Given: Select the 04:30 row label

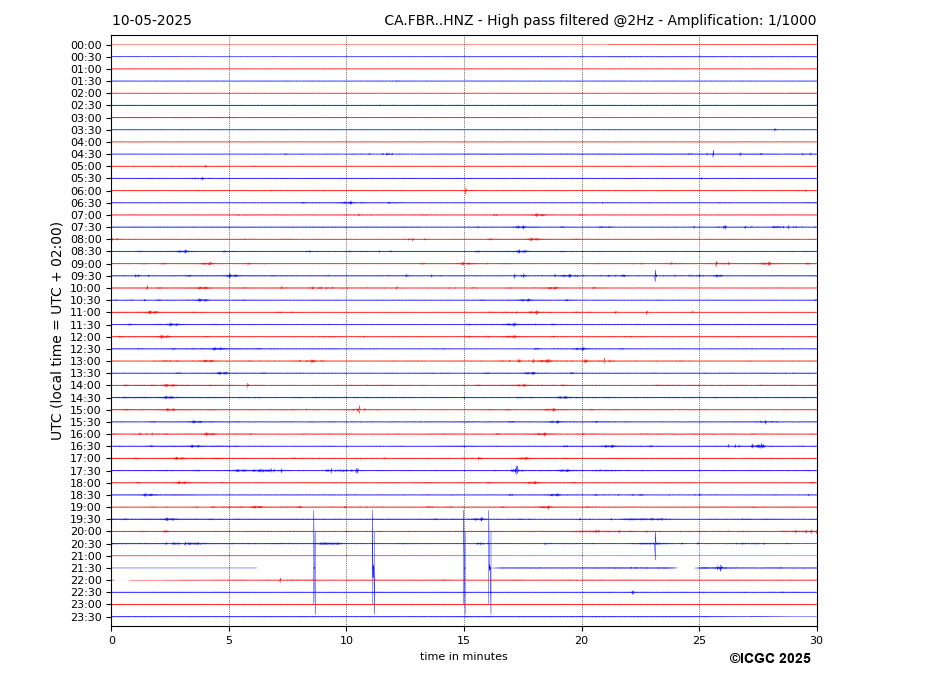Looking at the screenshot, I should pos(86,154).
